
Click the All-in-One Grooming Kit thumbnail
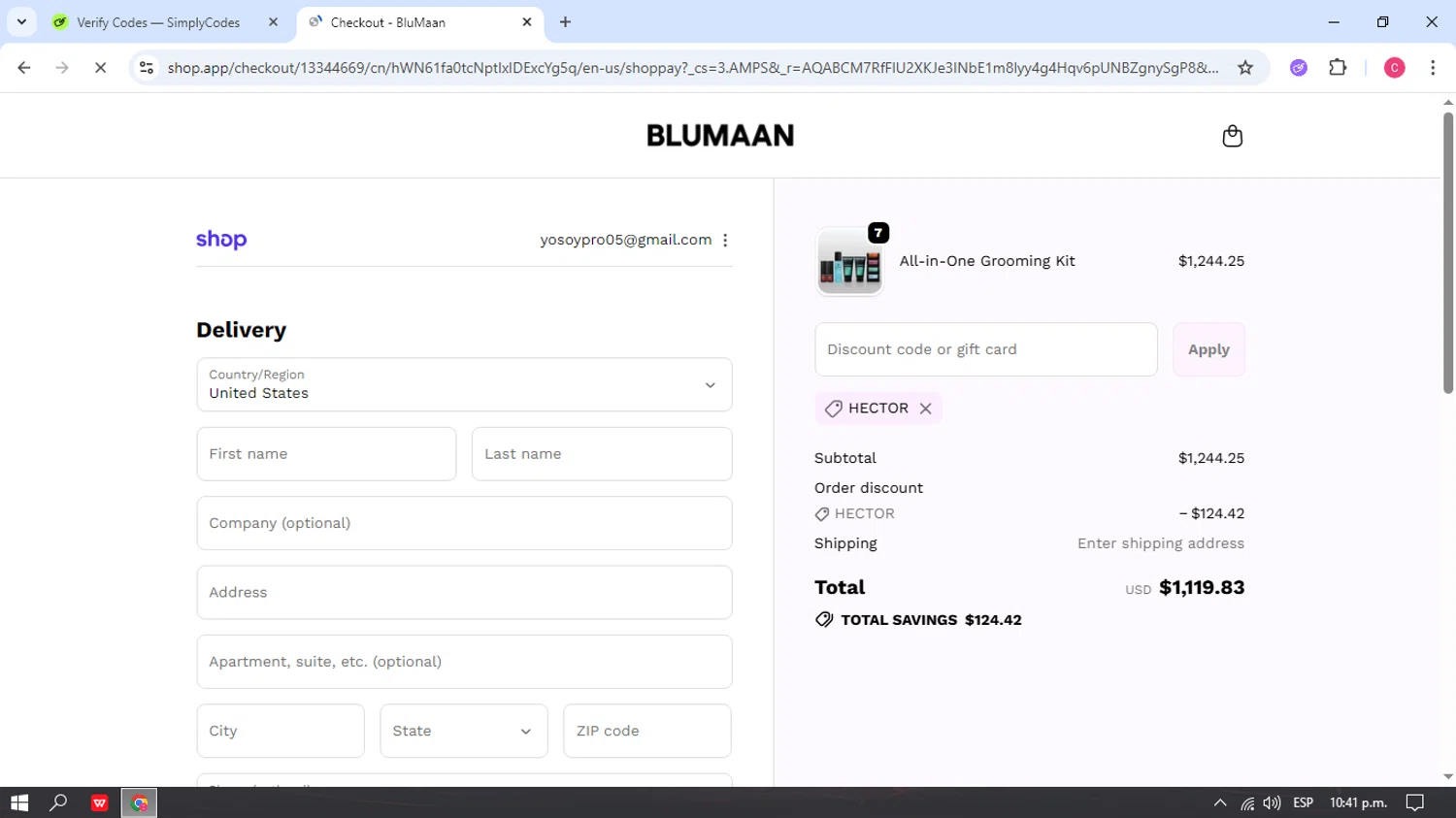849,262
